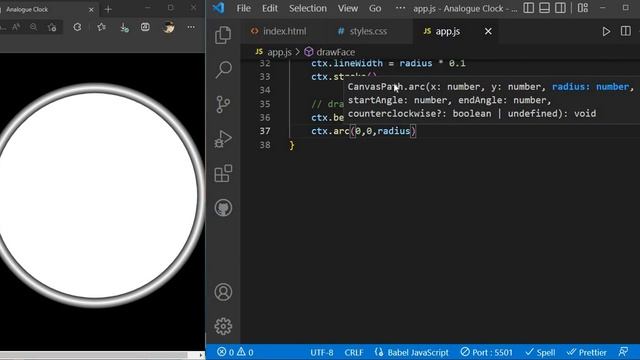
Task: Open the browser extensions icon
Action: [x=77, y=27]
